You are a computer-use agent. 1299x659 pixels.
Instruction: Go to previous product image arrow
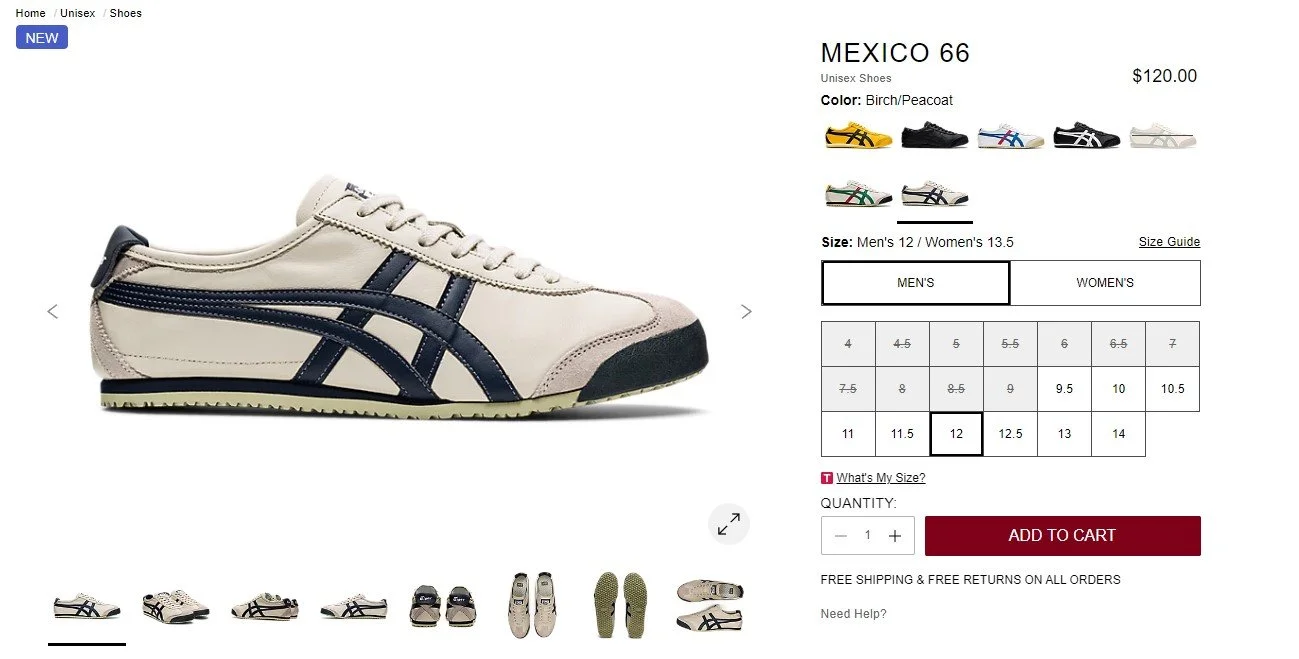click(53, 311)
